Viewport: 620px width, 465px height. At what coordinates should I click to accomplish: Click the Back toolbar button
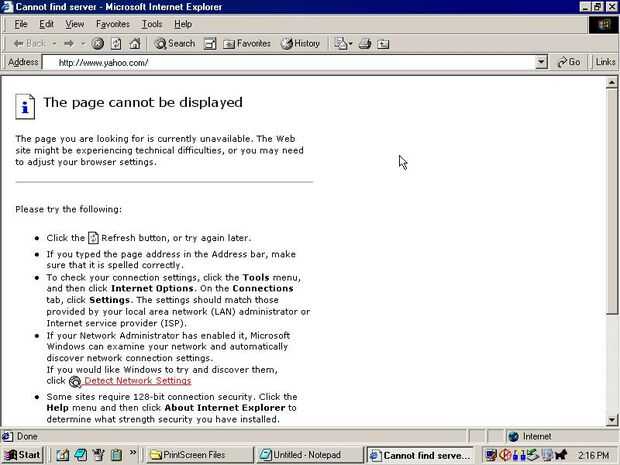pyautogui.click(x=28, y=43)
